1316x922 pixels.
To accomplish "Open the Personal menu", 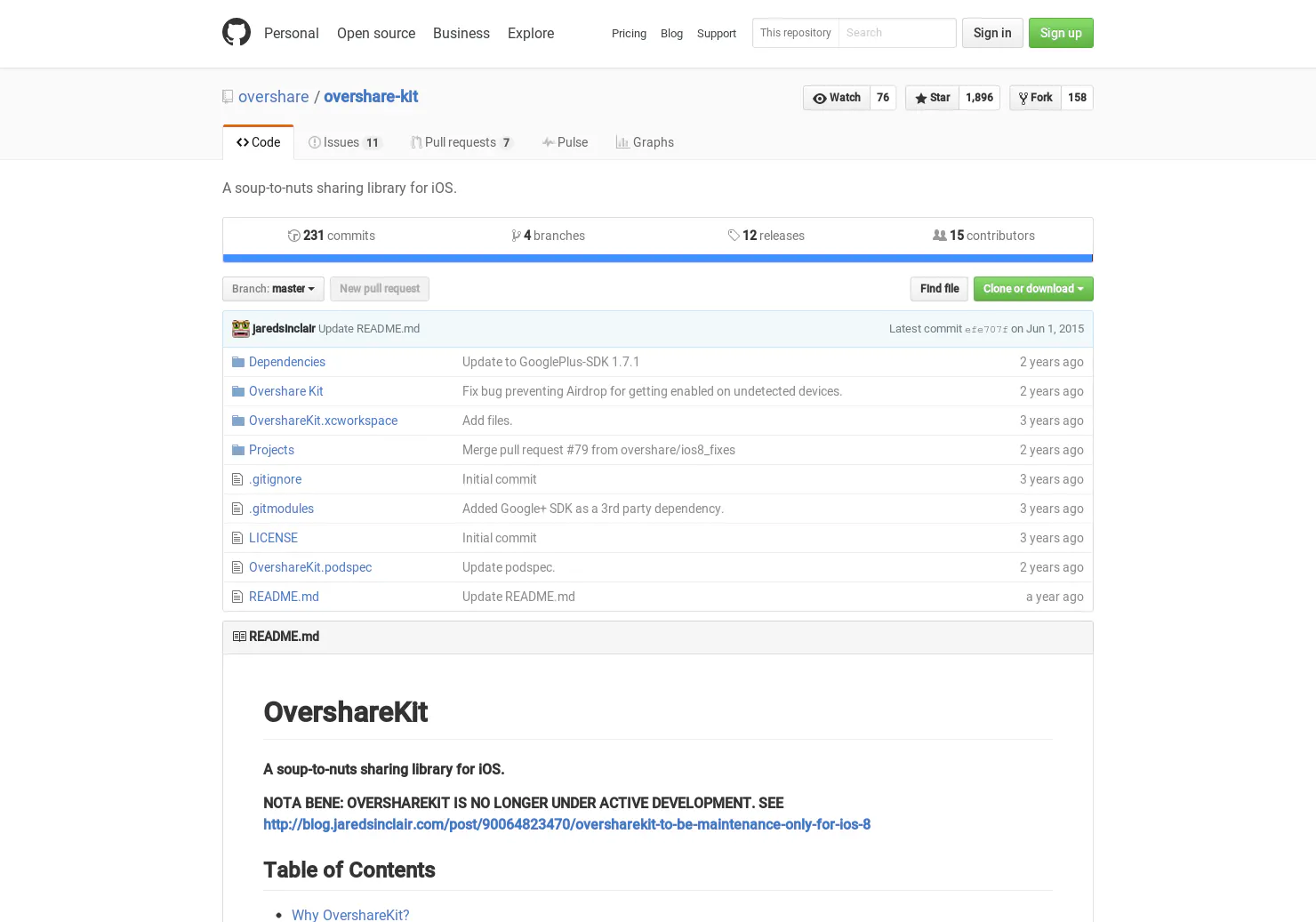I will (291, 33).
